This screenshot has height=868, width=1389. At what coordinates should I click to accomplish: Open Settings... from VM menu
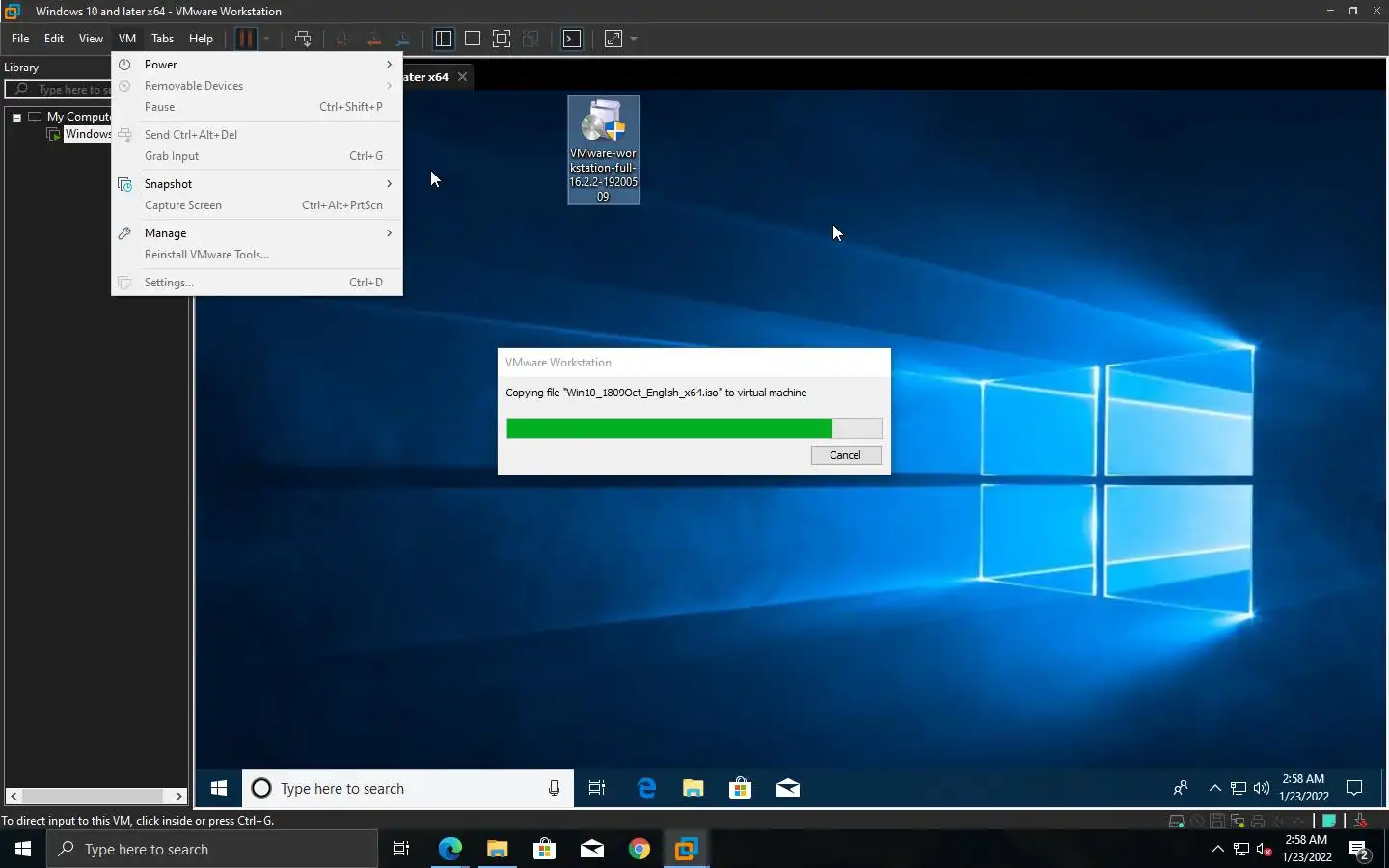coord(257,283)
